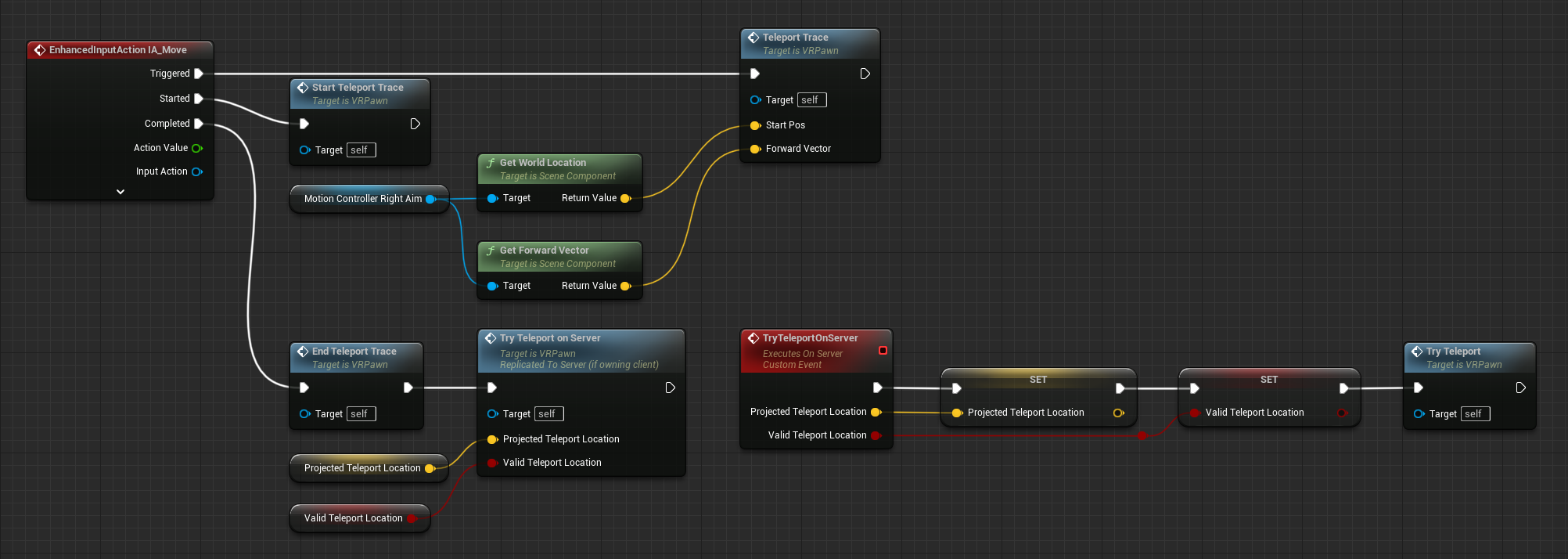Click the Start Pos input pin
The image size is (1568, 559).
(x=755, y=125)
